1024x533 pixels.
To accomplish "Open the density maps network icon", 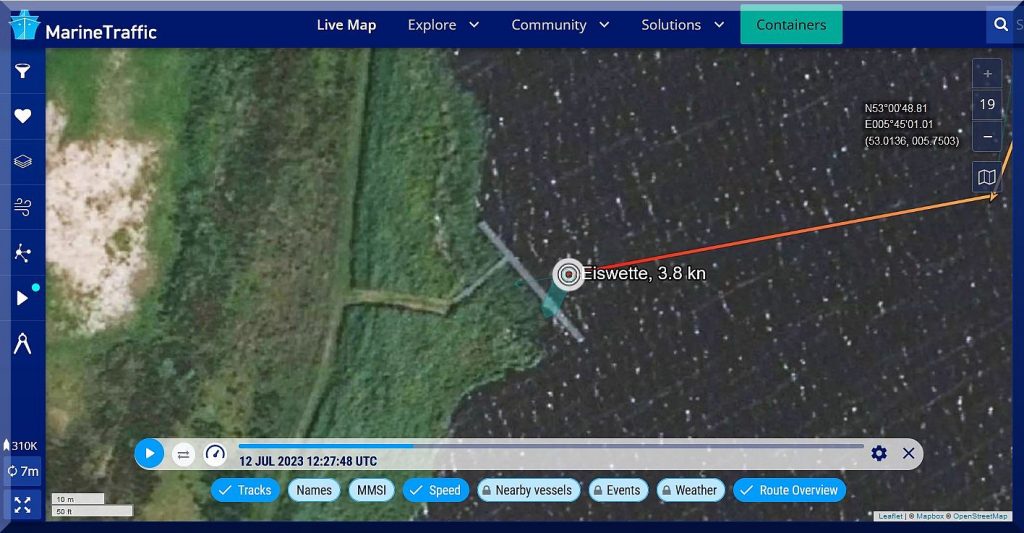I will point(22,252).
